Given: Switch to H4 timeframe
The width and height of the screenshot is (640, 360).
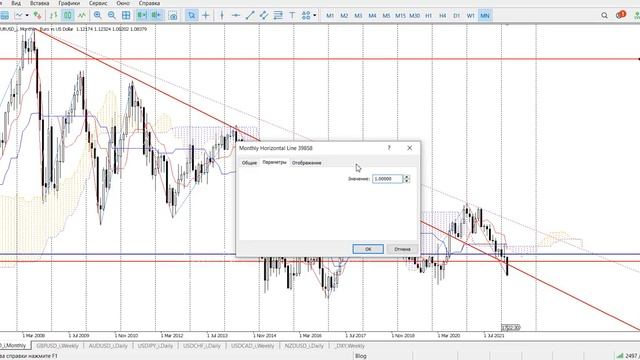Looking at the screenshot, I should (442, 16).
